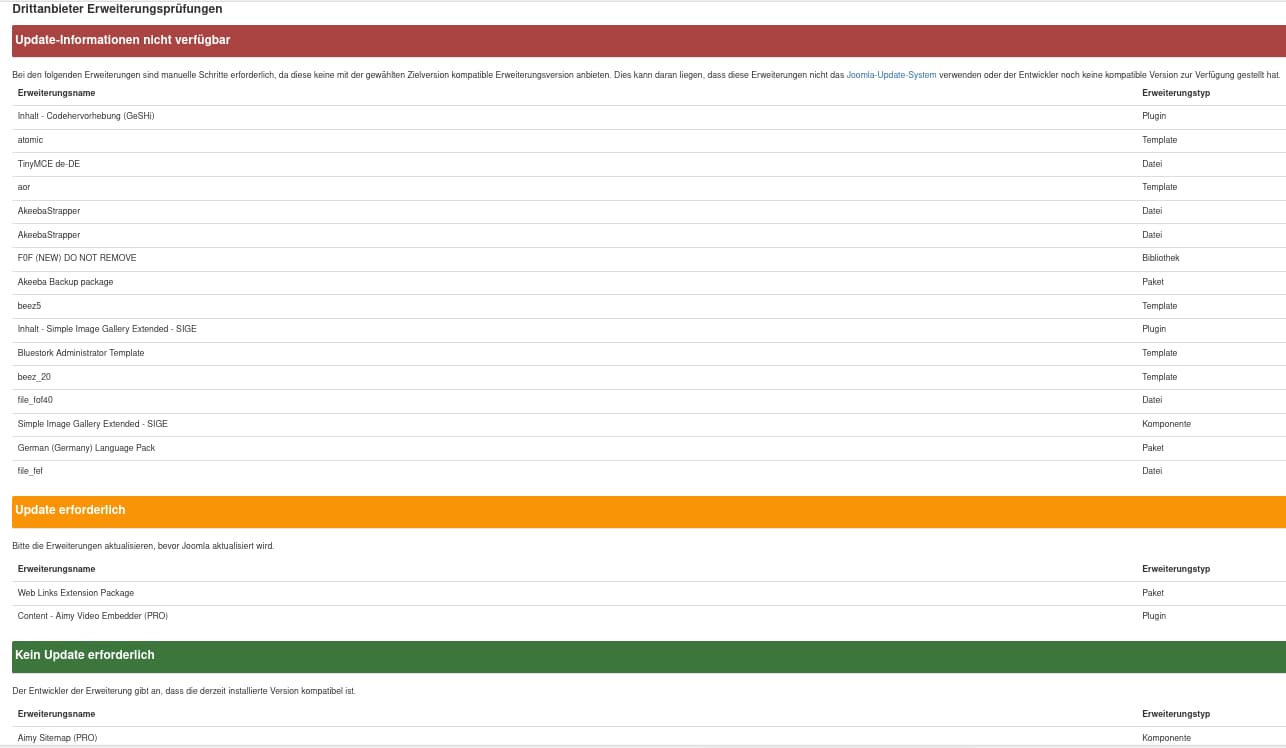
Task: Click 'Der Entwickler der Erweiterung gibt an' text
Action: coord(184,691)
